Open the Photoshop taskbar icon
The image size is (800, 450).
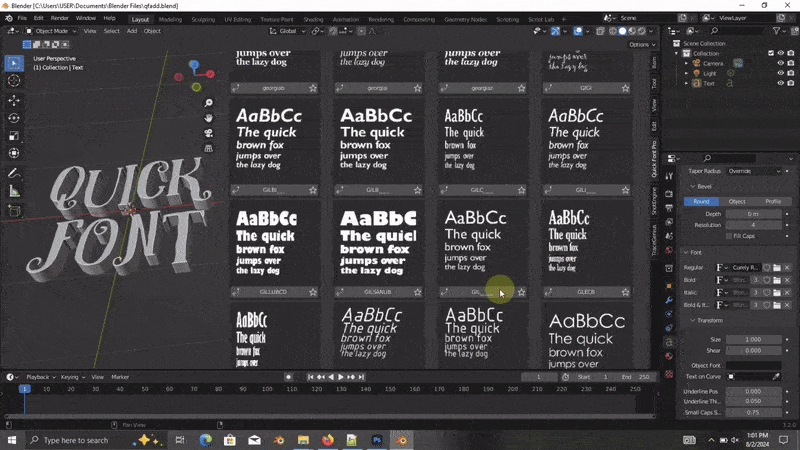[377, 440]
